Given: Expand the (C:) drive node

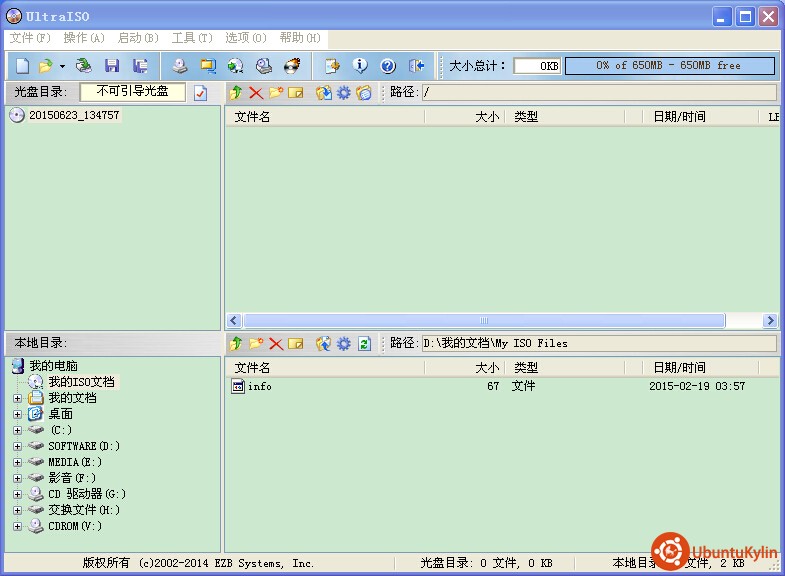Looking at the screenshot, I should 18,430.
